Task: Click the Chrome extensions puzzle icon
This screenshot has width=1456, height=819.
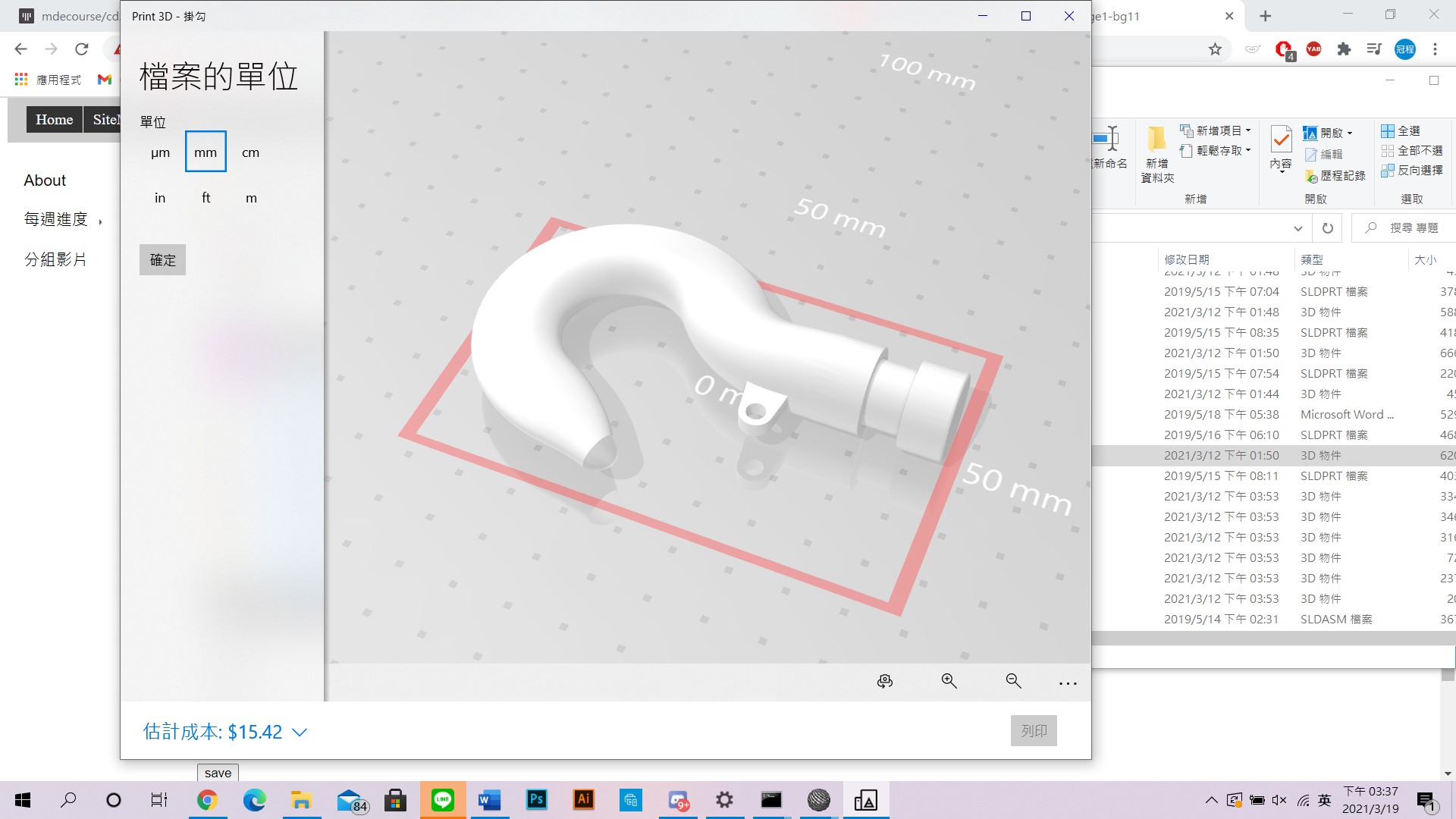Action: coord(1344,49)
